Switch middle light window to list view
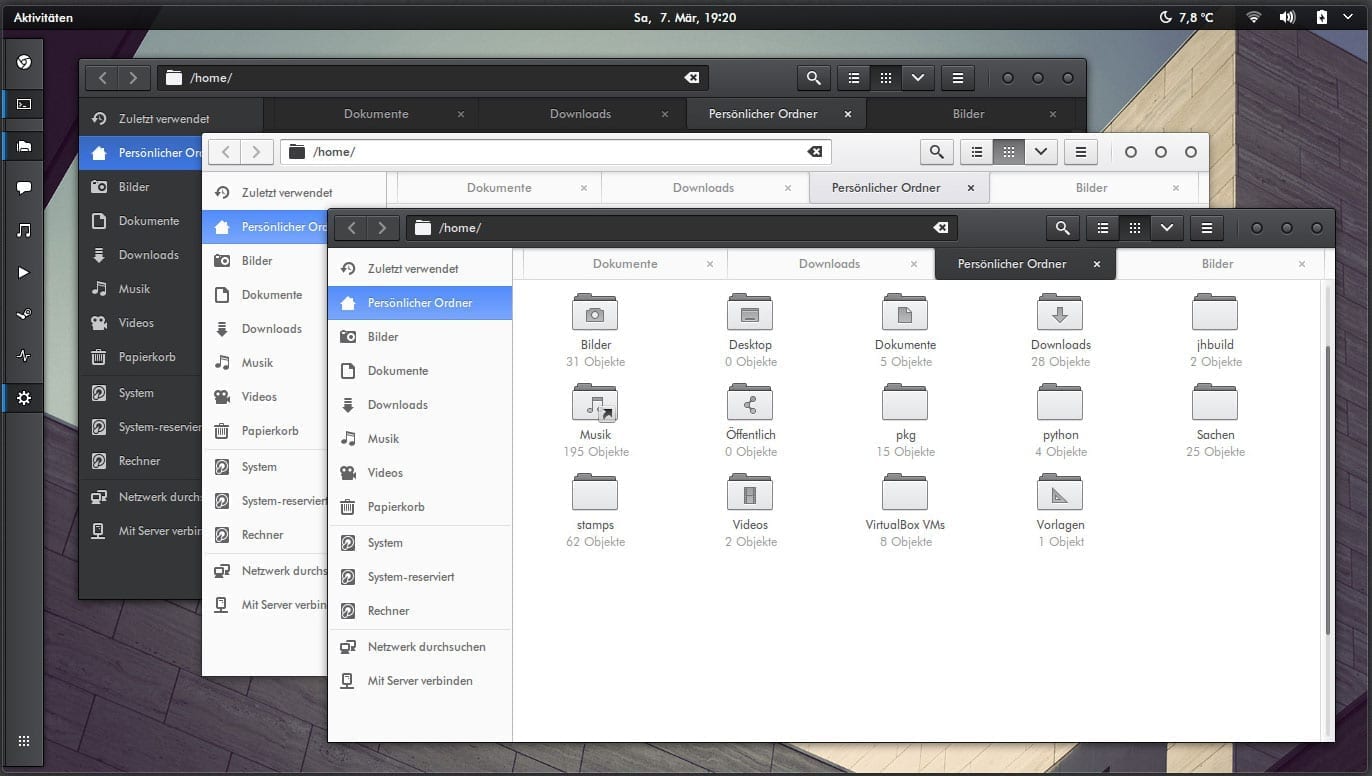Viewport: 1372px width, 776px height. tap(977, 152)
